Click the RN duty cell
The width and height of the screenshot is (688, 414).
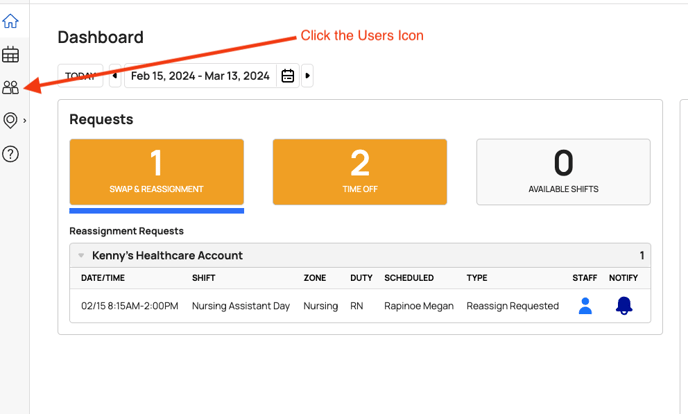[x=357, y=306]
